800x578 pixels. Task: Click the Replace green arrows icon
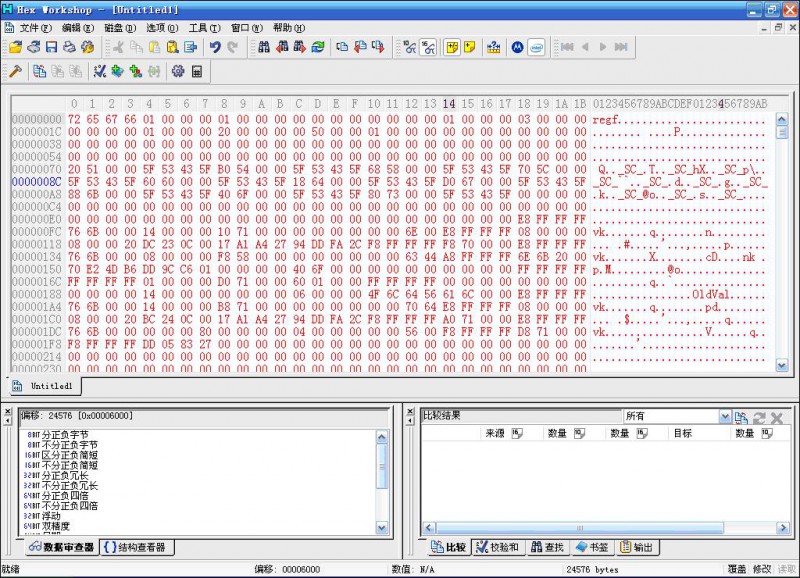318,47
